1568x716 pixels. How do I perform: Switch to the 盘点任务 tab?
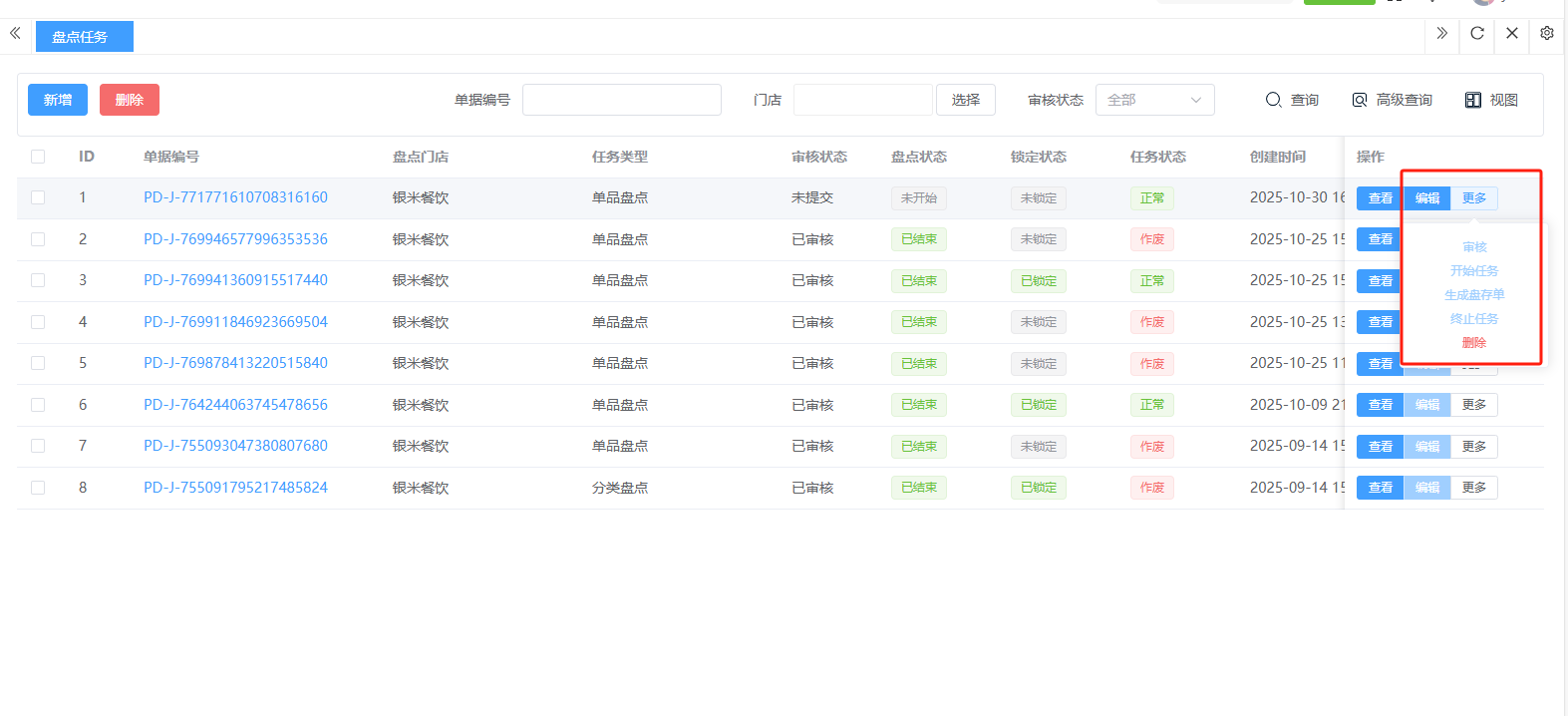tap(84, 37)
